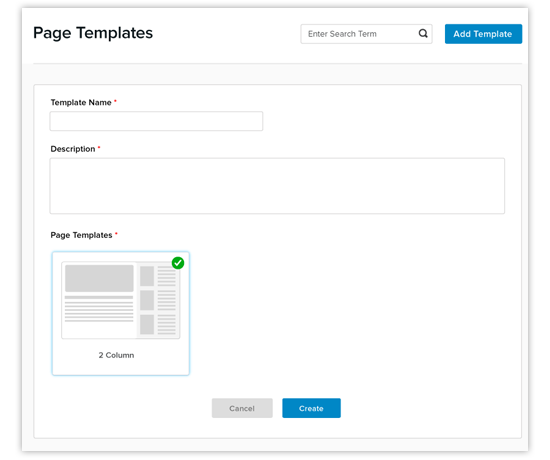Click the red asterisk beside Page Templates label

coord(116,233)
